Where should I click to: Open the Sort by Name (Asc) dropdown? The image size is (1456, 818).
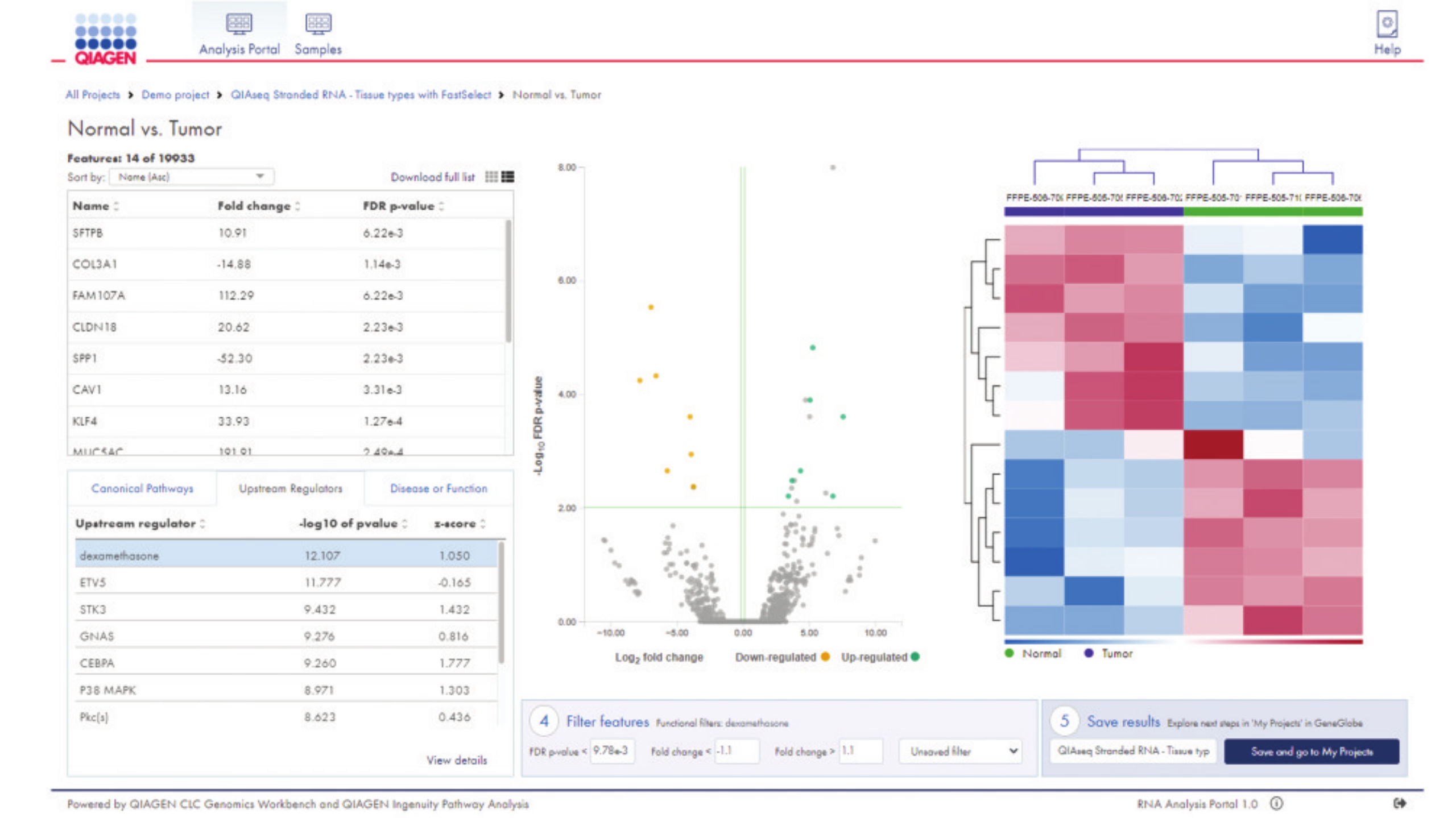click(x=192, y=177)
